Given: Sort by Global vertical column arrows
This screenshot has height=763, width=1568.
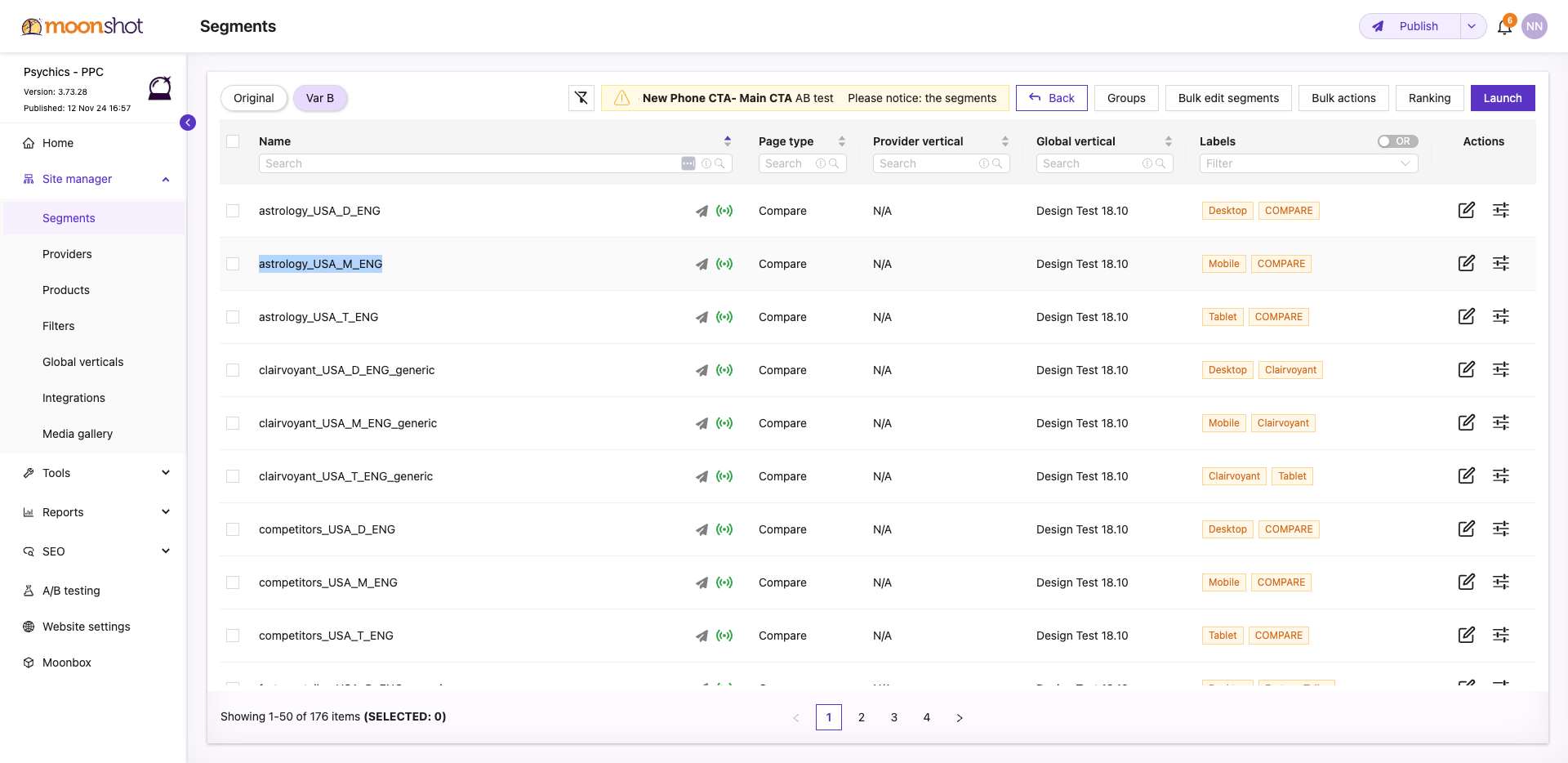Looking at the screenshot, I should pos(1169,141).
